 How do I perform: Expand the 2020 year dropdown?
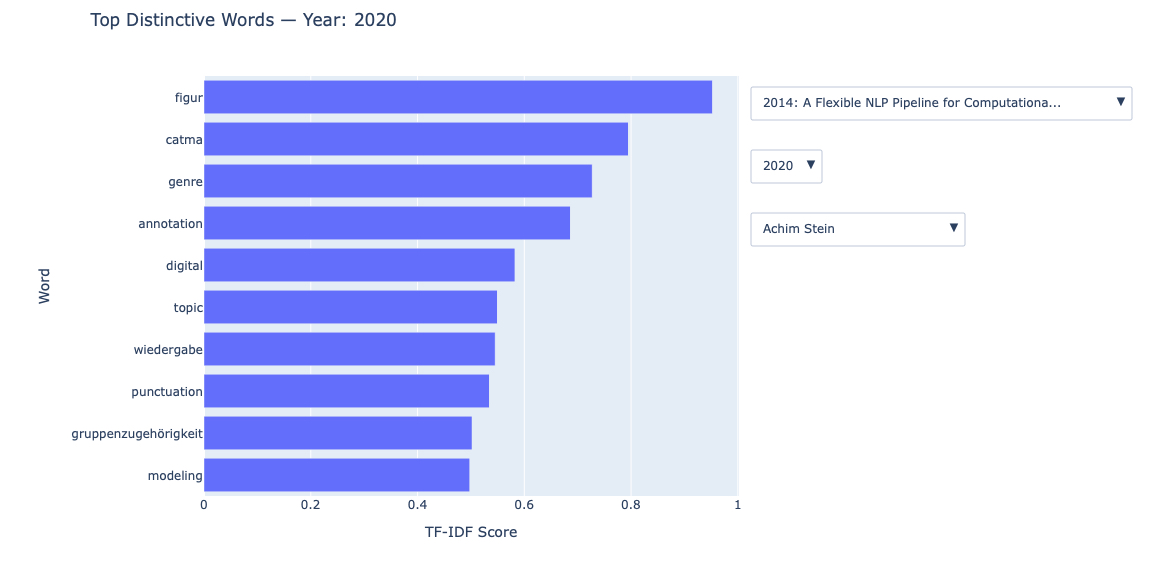coord(786,166)
